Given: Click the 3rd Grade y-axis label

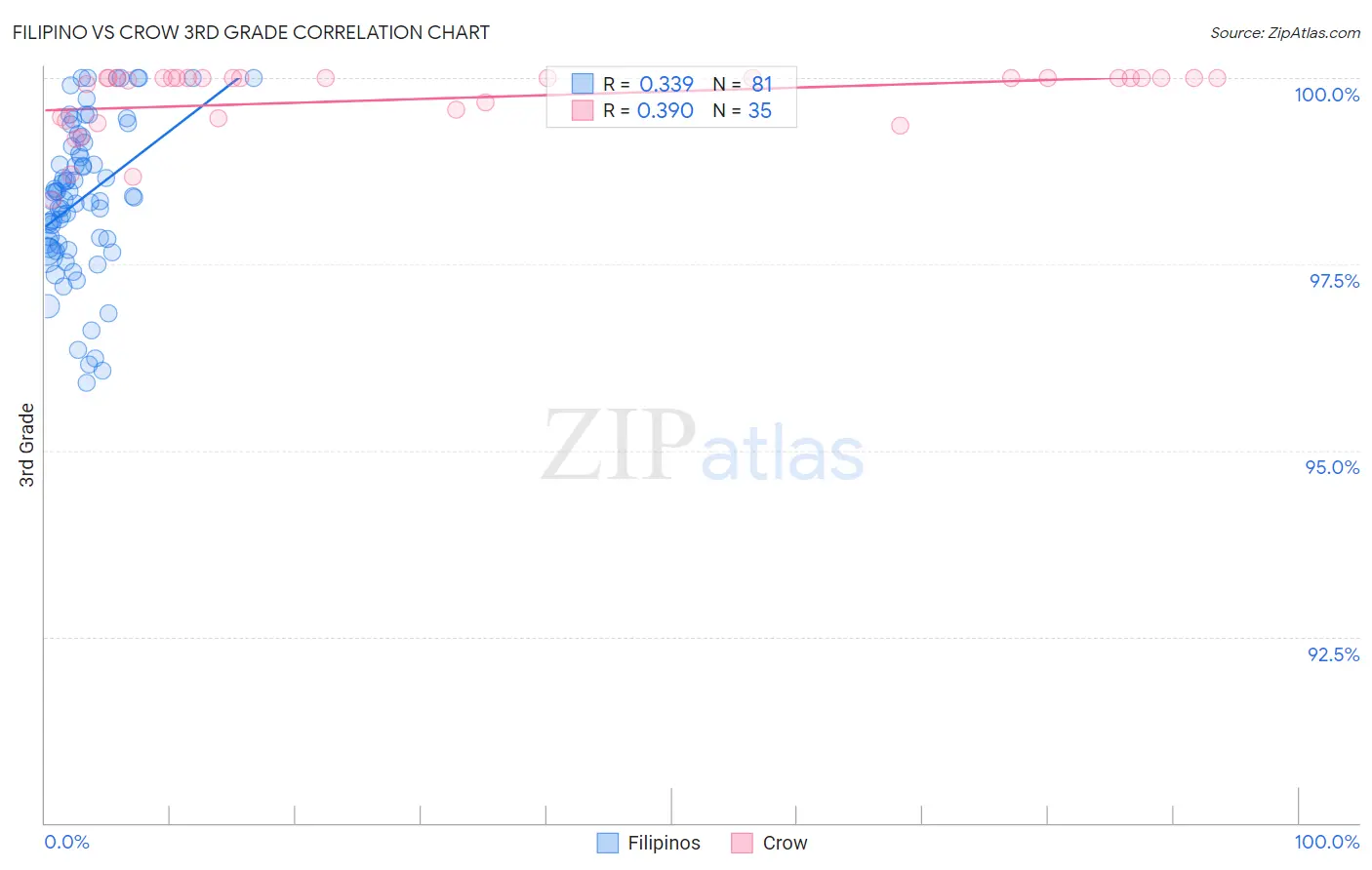Looking at the screenshot, I should point(27,445).
